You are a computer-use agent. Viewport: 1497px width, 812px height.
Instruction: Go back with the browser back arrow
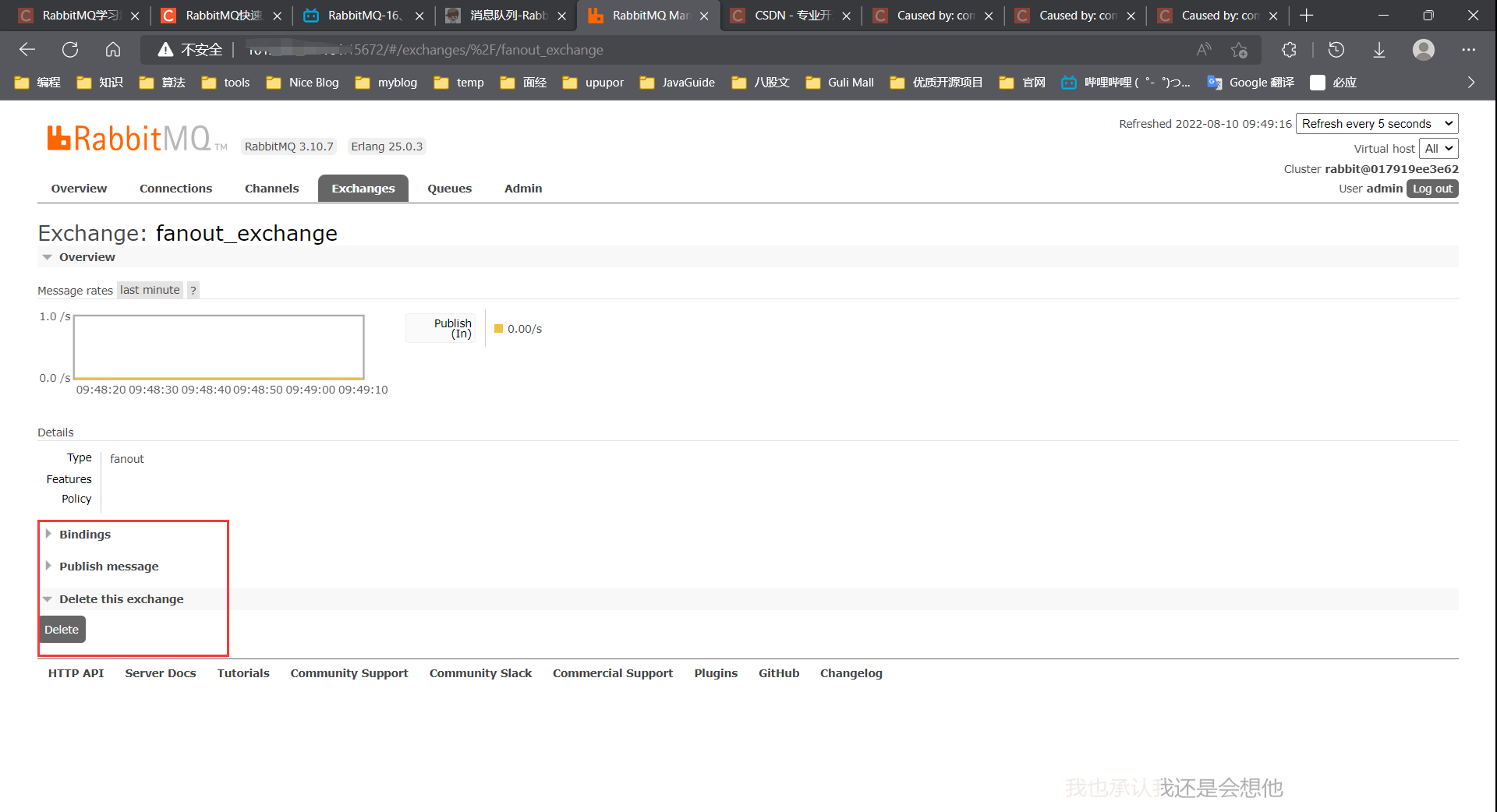point(27,50)
